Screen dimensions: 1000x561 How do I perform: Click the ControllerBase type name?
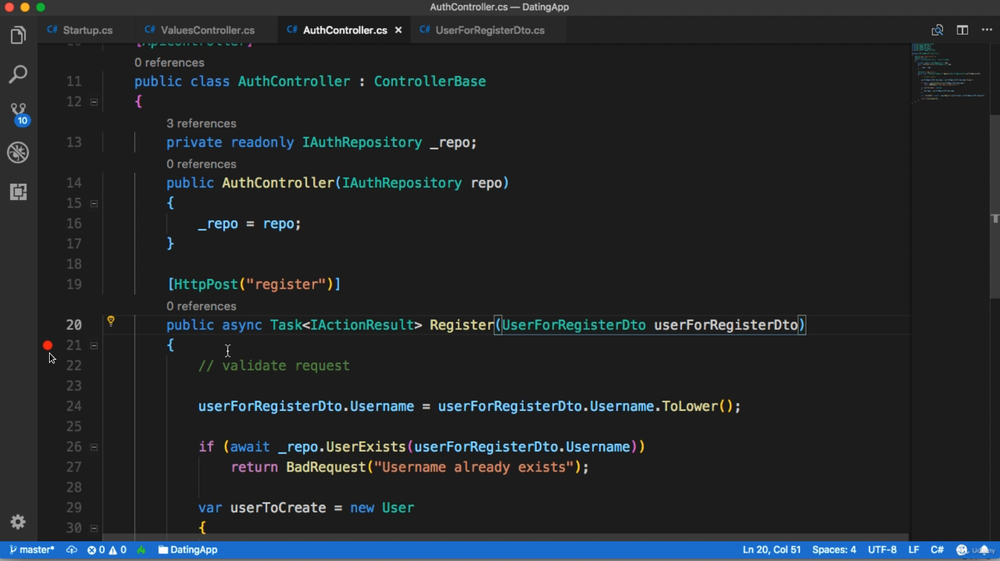(x=430, y=82)
